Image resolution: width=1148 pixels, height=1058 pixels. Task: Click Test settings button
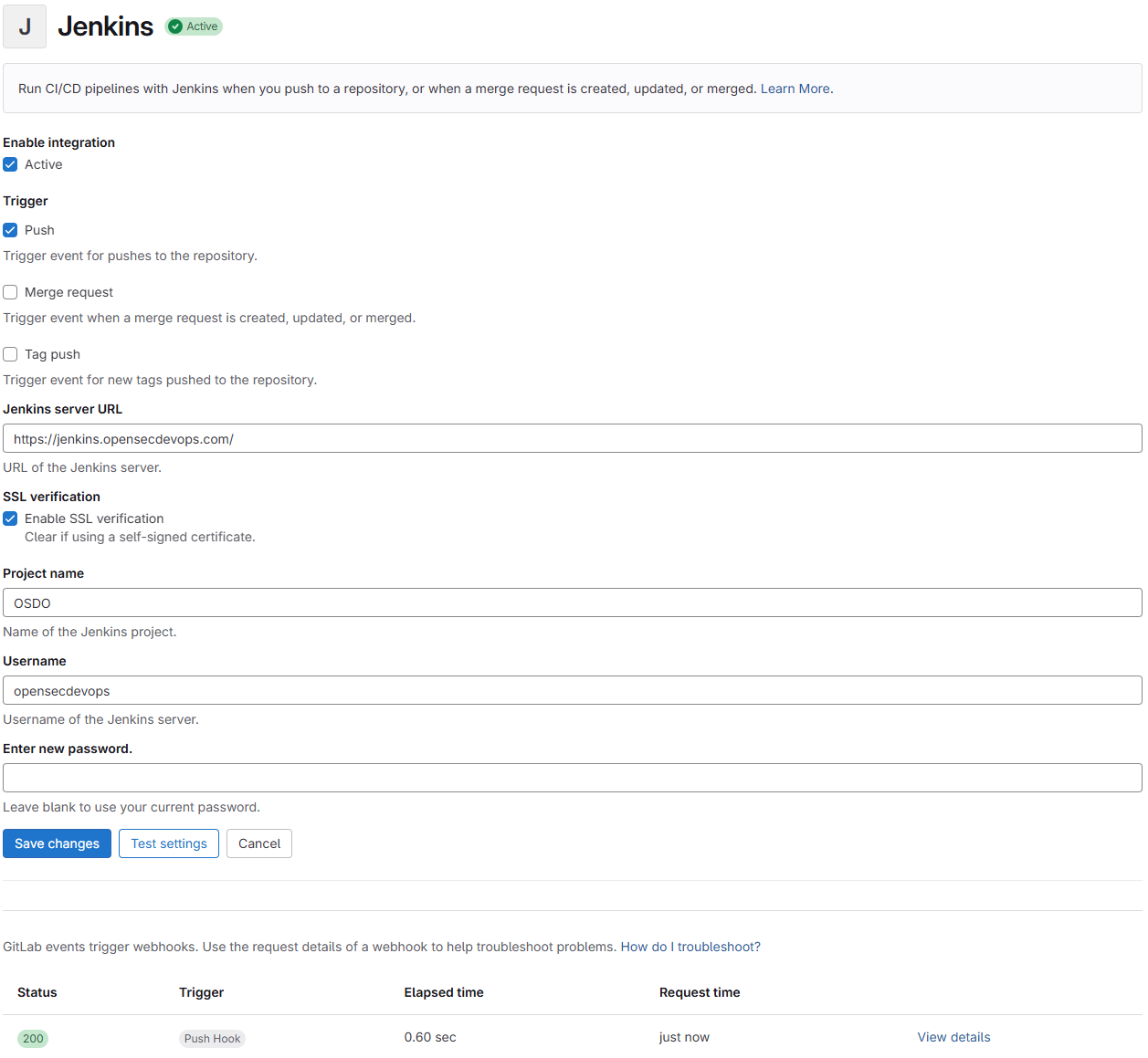click(169, 843)
